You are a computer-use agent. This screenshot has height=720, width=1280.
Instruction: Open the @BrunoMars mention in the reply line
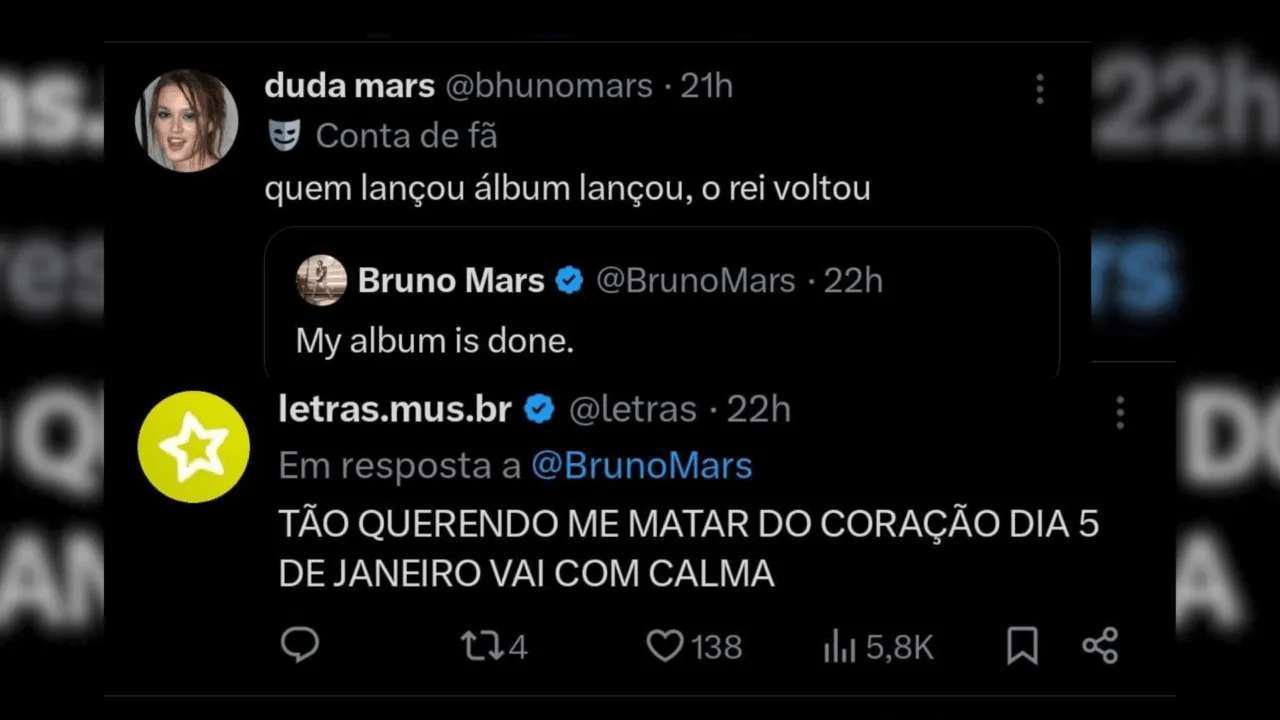pos(641,466)
